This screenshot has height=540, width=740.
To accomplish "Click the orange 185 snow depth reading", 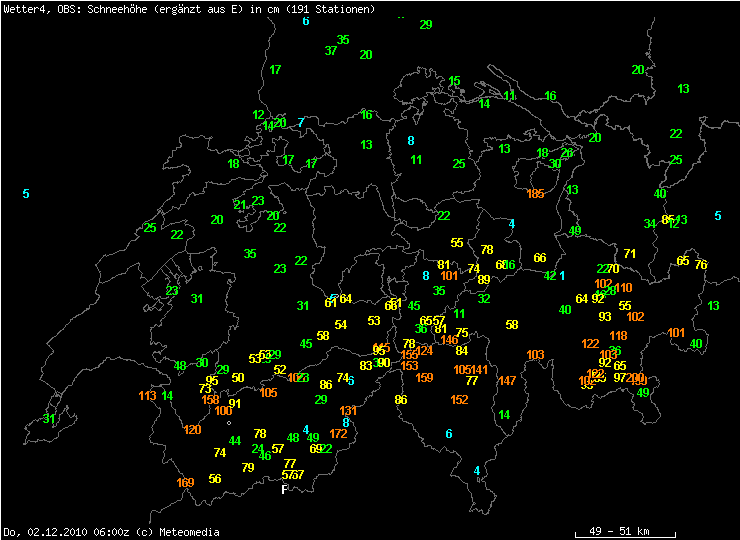I will 535,194.
